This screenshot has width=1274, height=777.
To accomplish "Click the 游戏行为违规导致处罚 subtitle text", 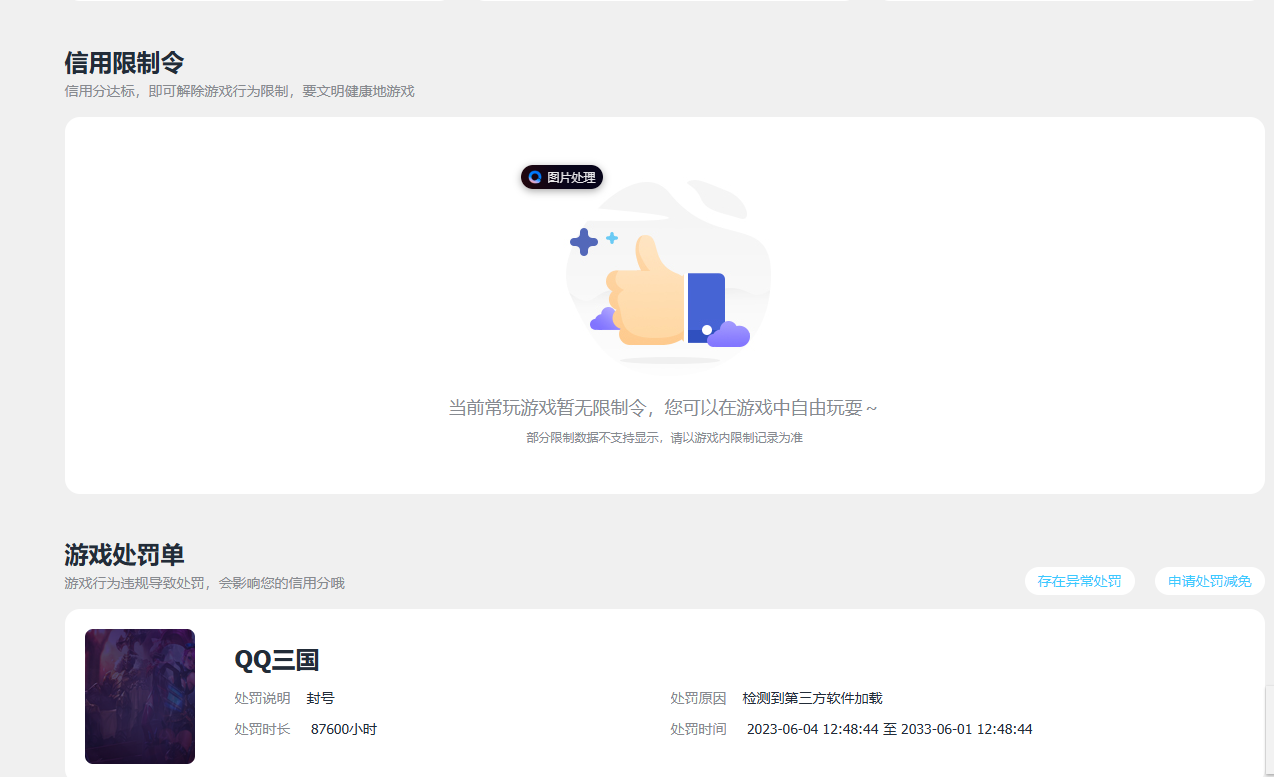I will click(204, 583).
